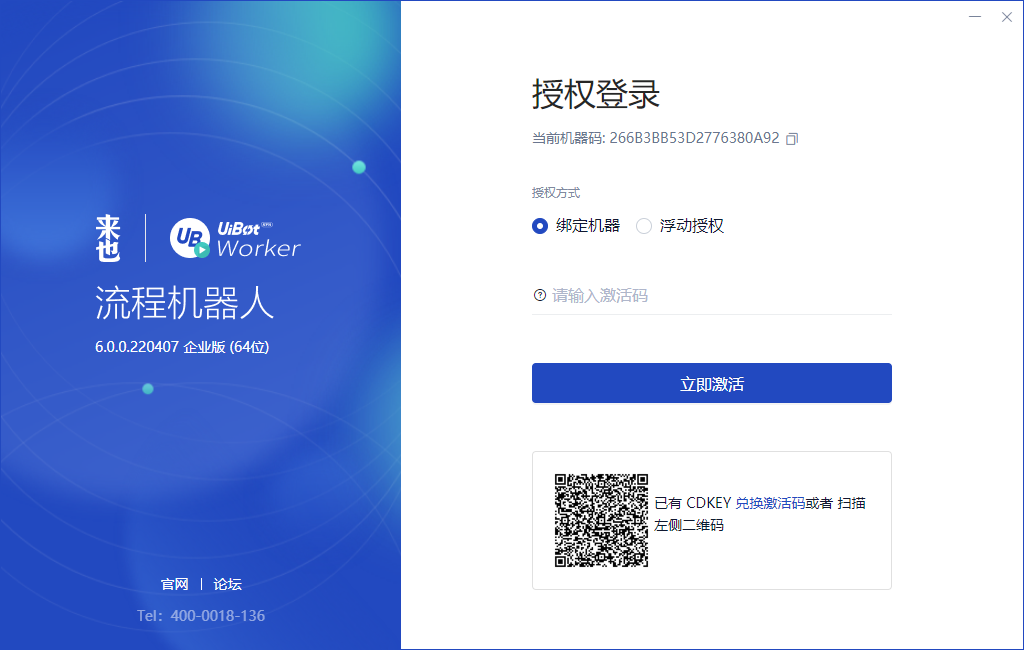Viewport: 1024px width, 650px height.
Task: Click machine code 266B3BB53D2776380A92 text
Action: [x=694, y=138]
